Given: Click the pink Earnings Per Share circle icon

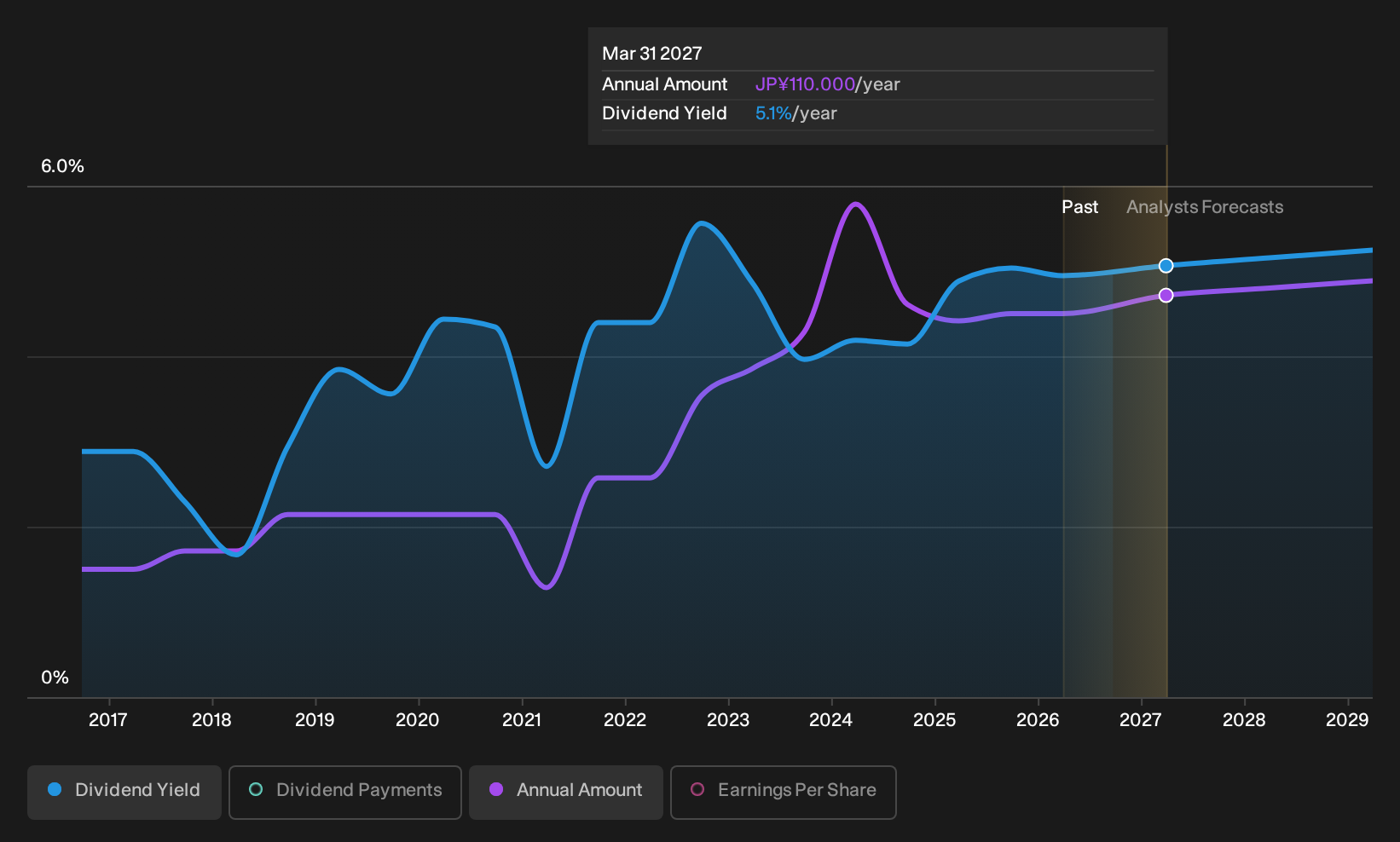Looking at the screenshot, I should [x=697, y=789].
